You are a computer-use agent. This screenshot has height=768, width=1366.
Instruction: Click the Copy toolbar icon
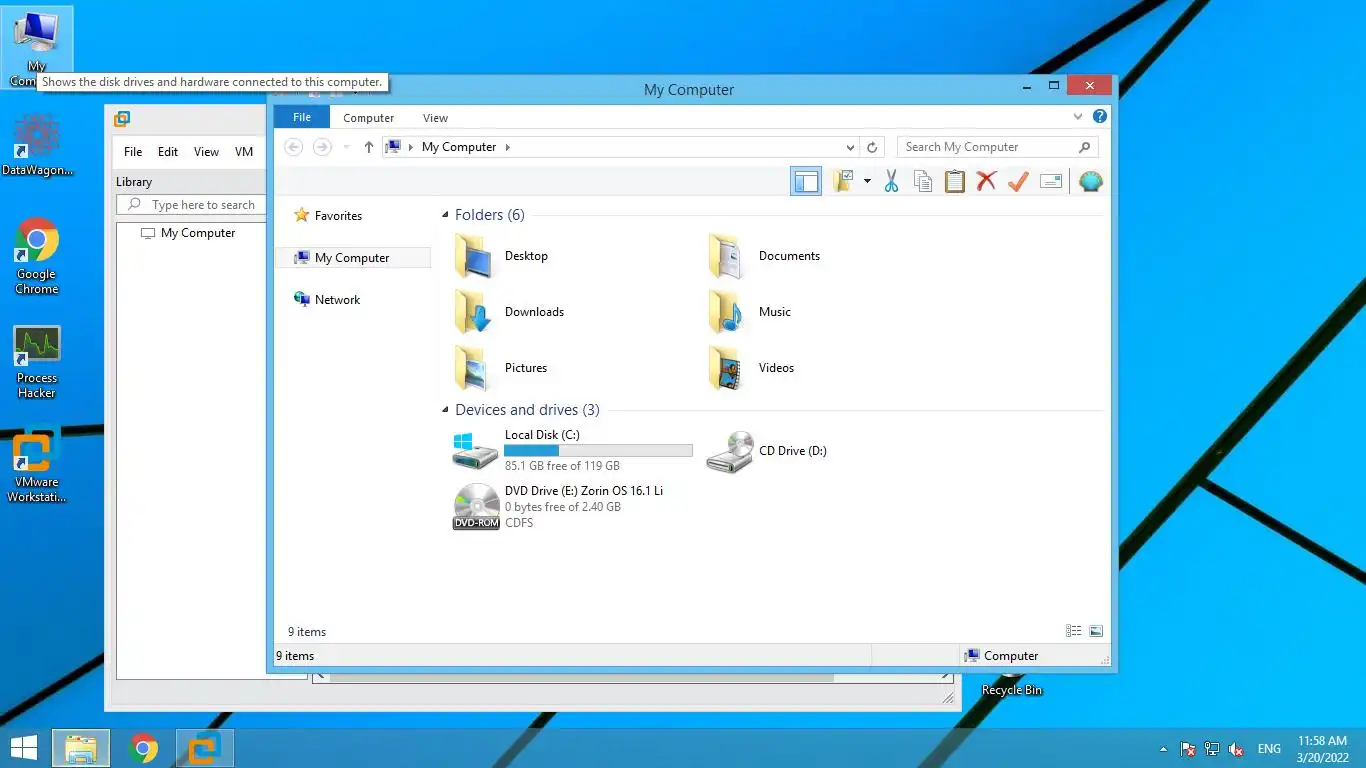pos(923,181)
